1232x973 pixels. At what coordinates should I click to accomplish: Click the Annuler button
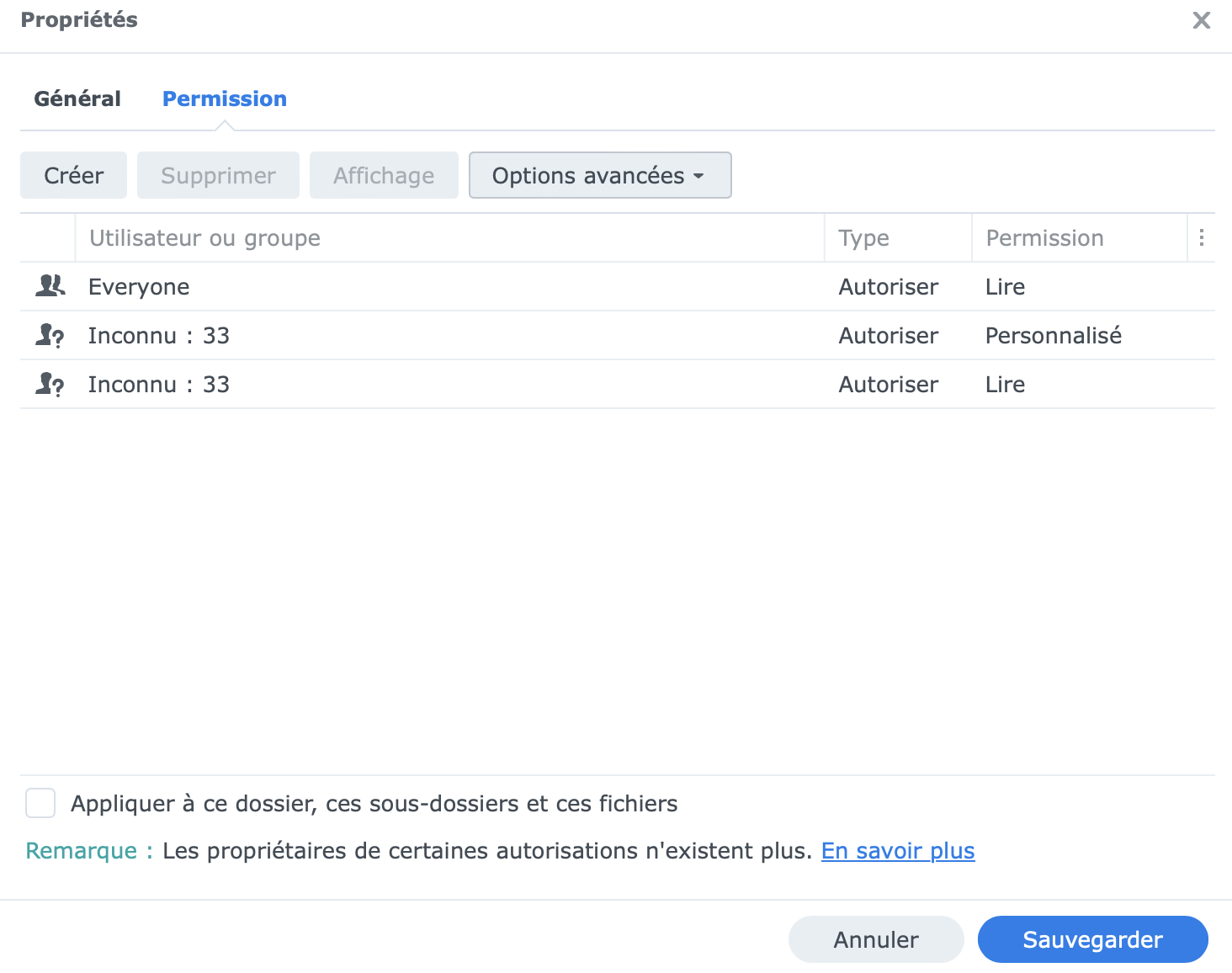(x=876, y=939)
